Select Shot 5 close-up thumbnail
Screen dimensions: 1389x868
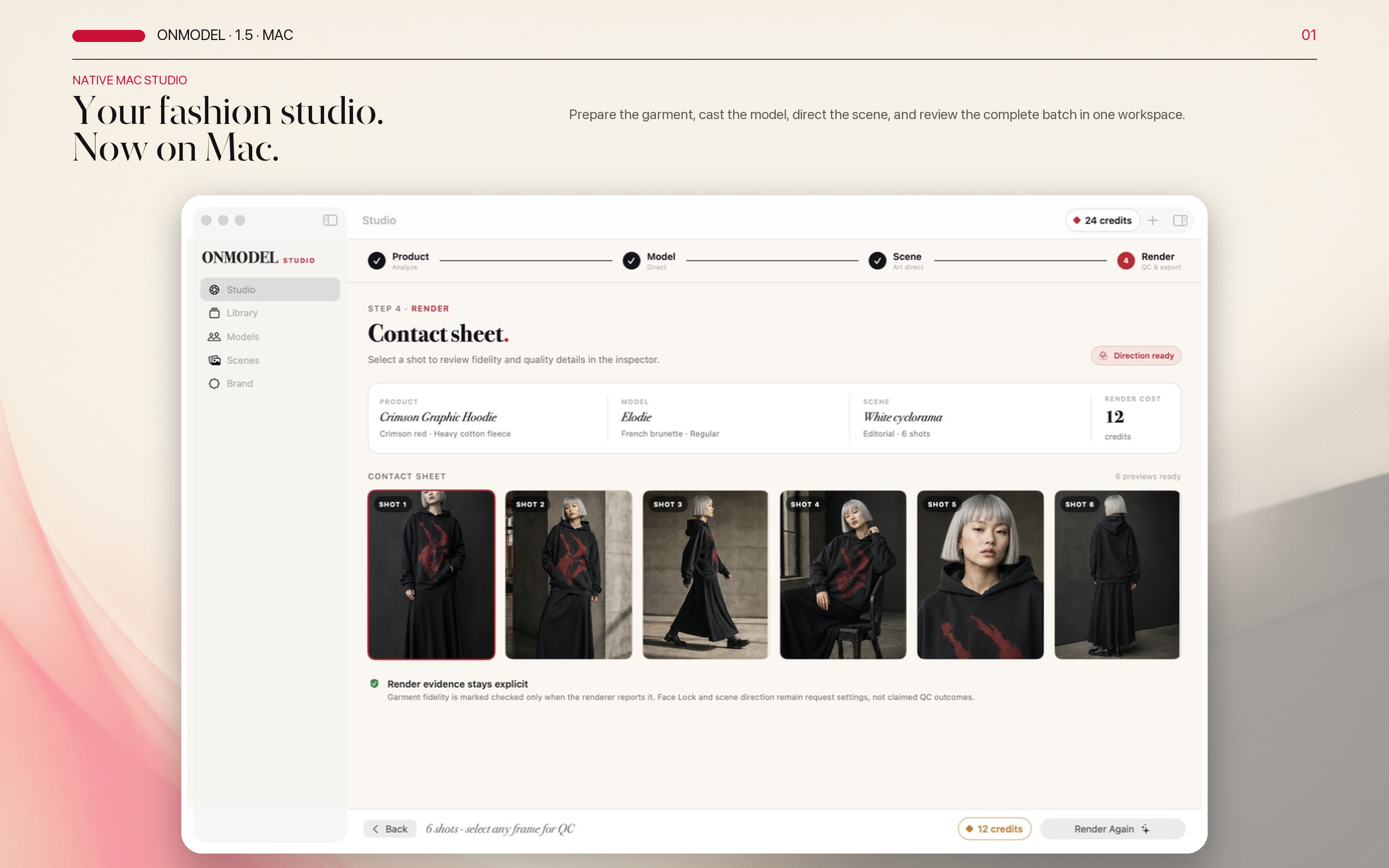(x=980, y=575)
